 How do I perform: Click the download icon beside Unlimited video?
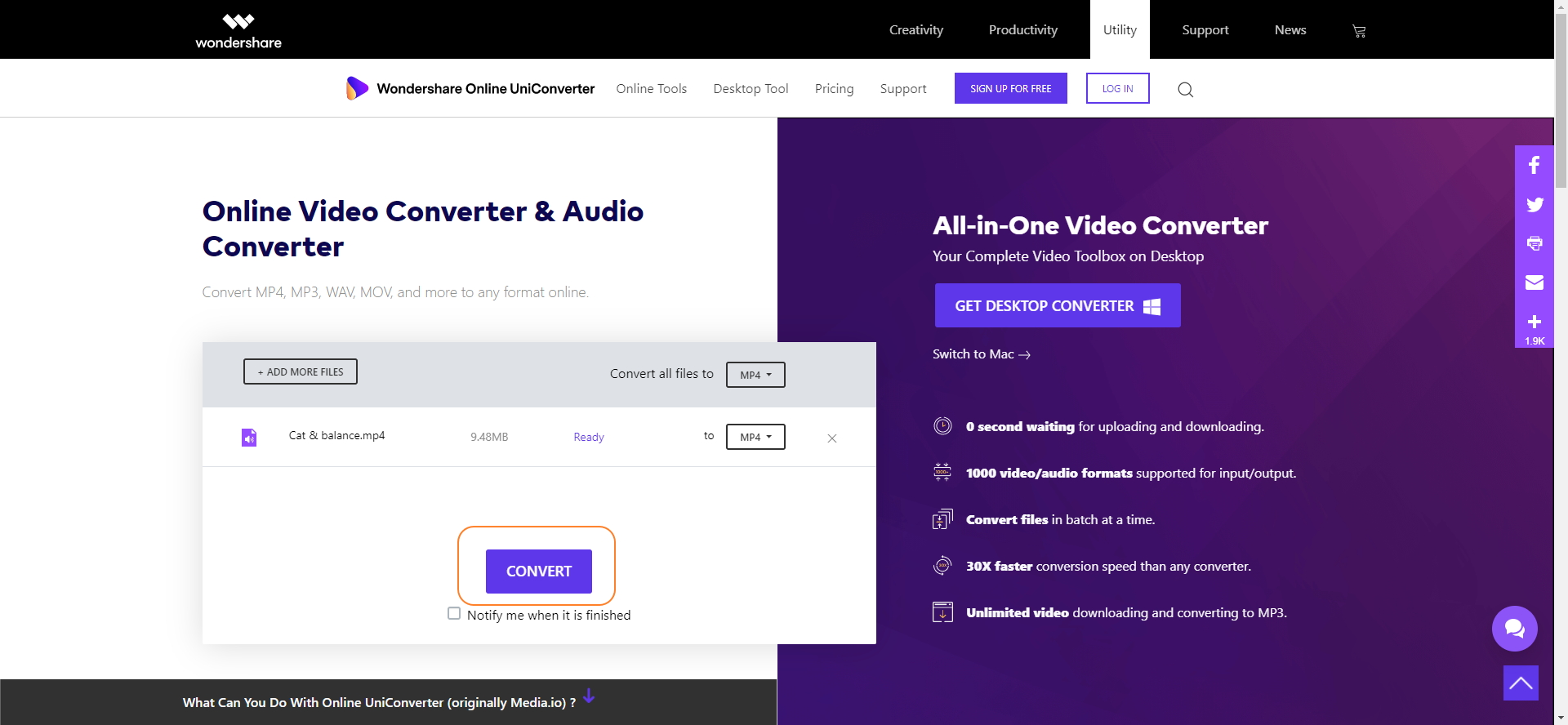click(942, 612)
